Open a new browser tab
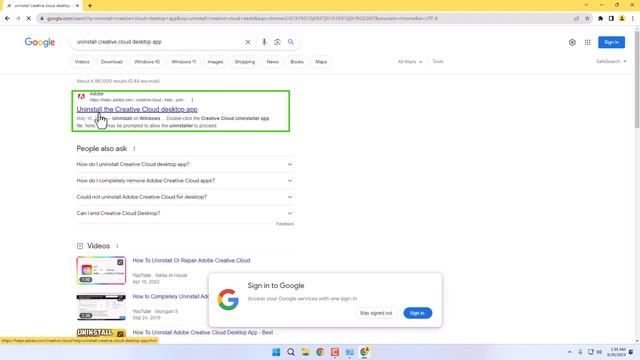This screenshot has width=640, height=360. coord(90,6)
